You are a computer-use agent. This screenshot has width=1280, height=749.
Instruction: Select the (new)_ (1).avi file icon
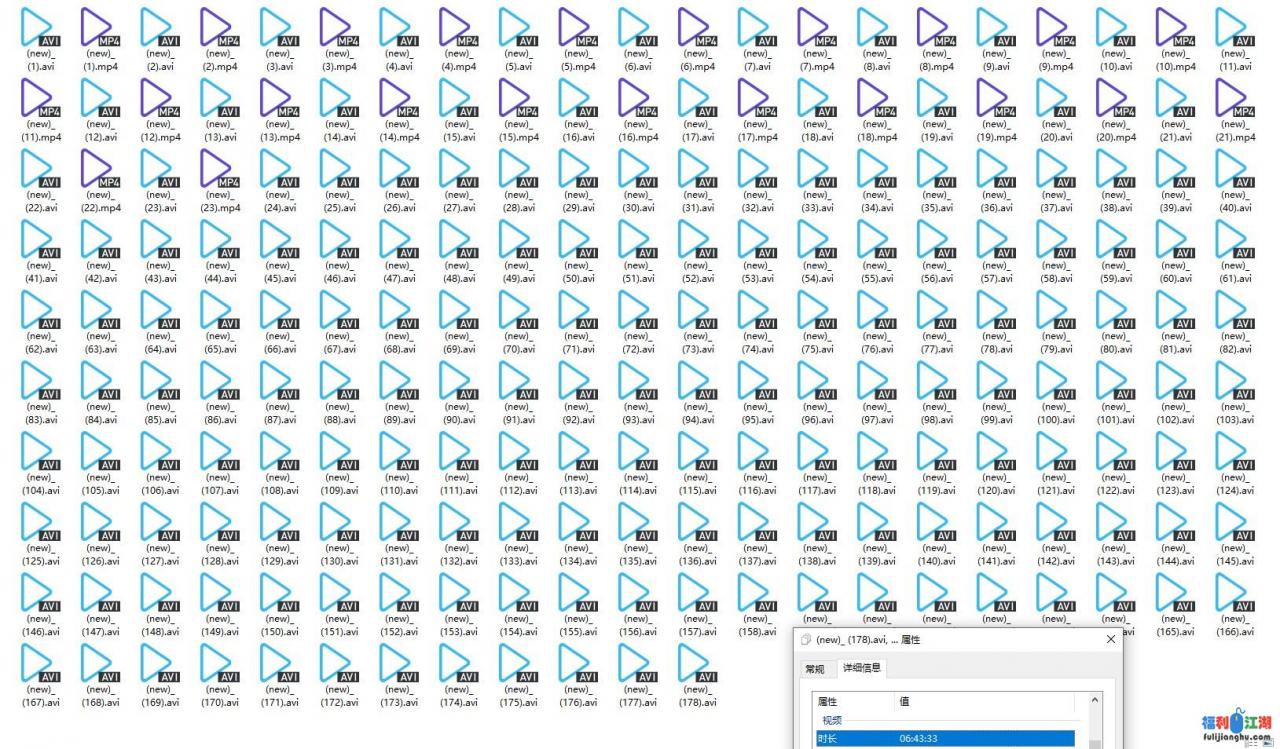pos(39,29)
